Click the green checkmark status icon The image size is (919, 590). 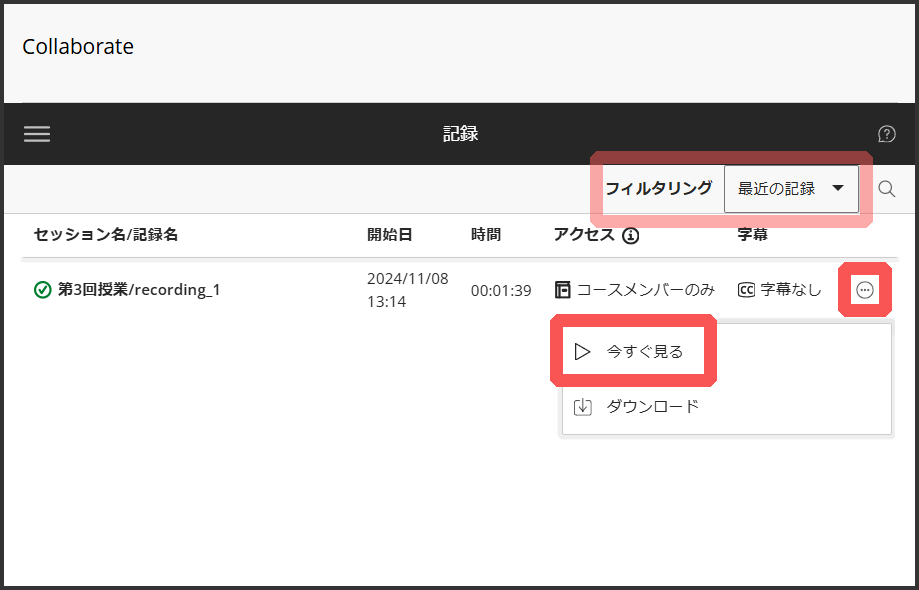42,290
